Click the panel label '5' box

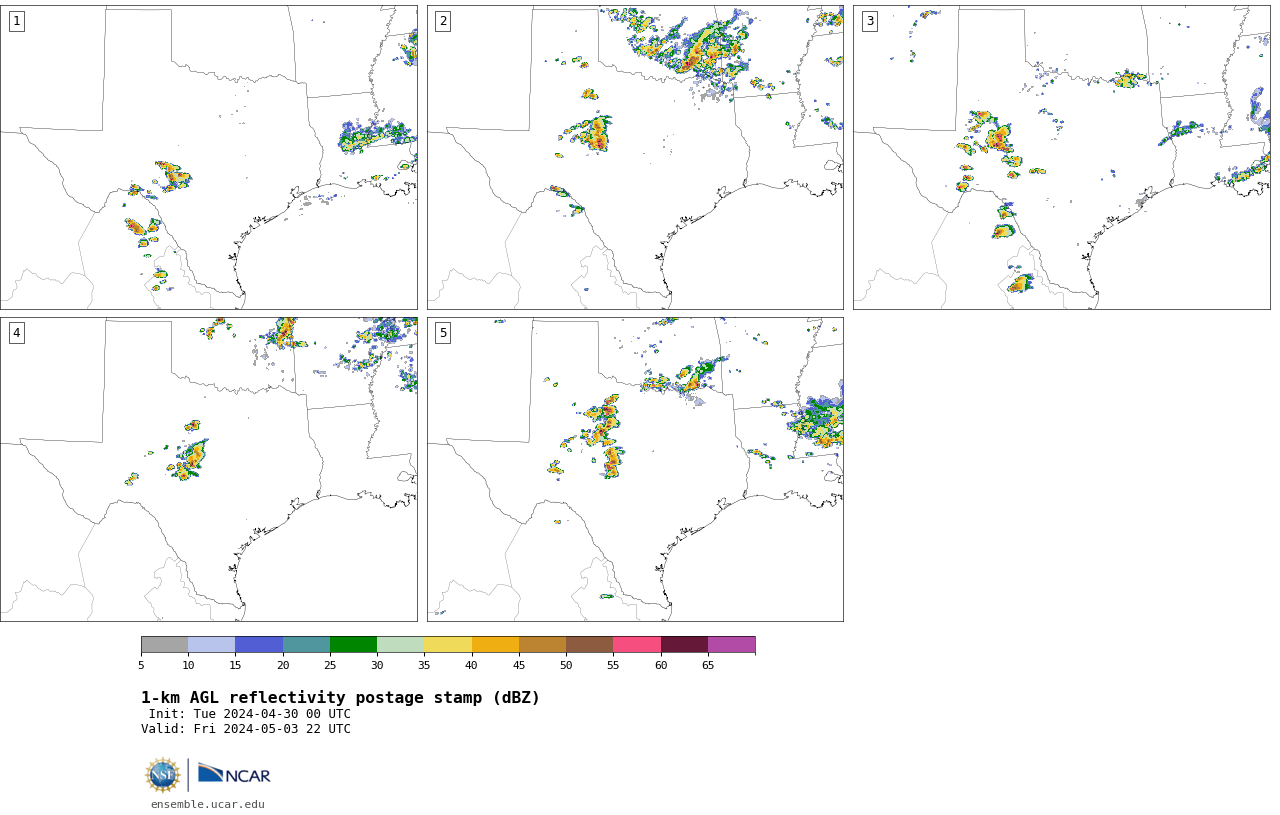[443, 333]
